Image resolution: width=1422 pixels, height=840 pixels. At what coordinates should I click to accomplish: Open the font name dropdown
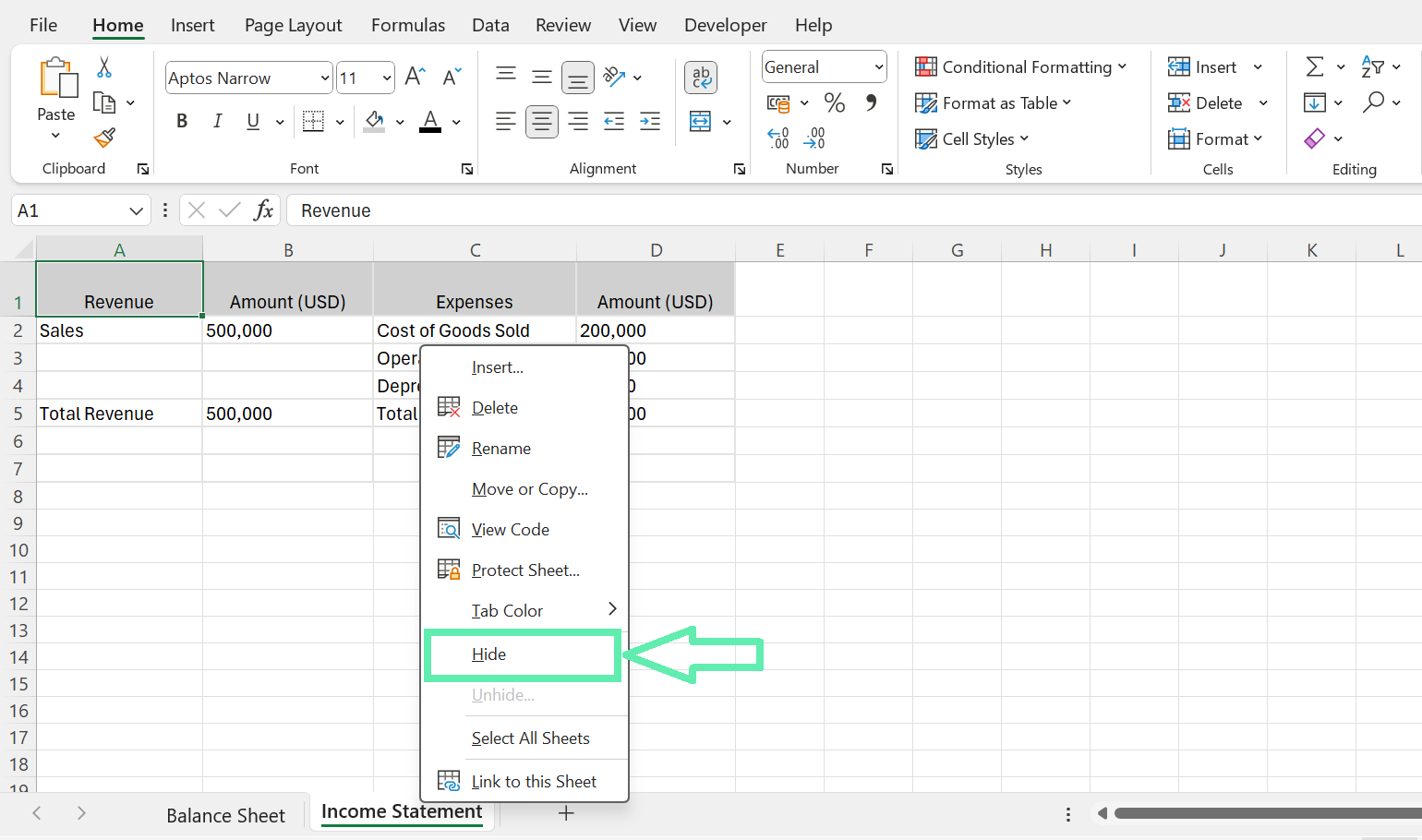tap(324, 78)
